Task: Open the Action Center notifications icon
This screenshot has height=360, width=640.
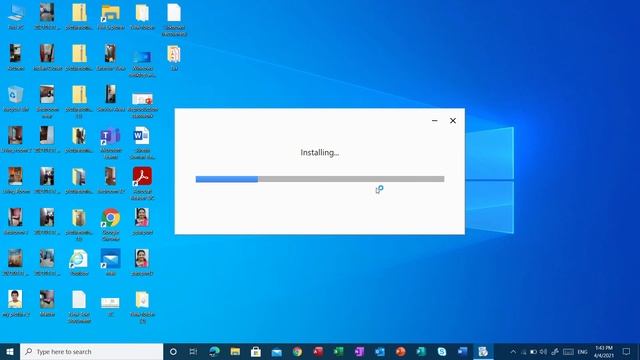Action: click(627, 351)
